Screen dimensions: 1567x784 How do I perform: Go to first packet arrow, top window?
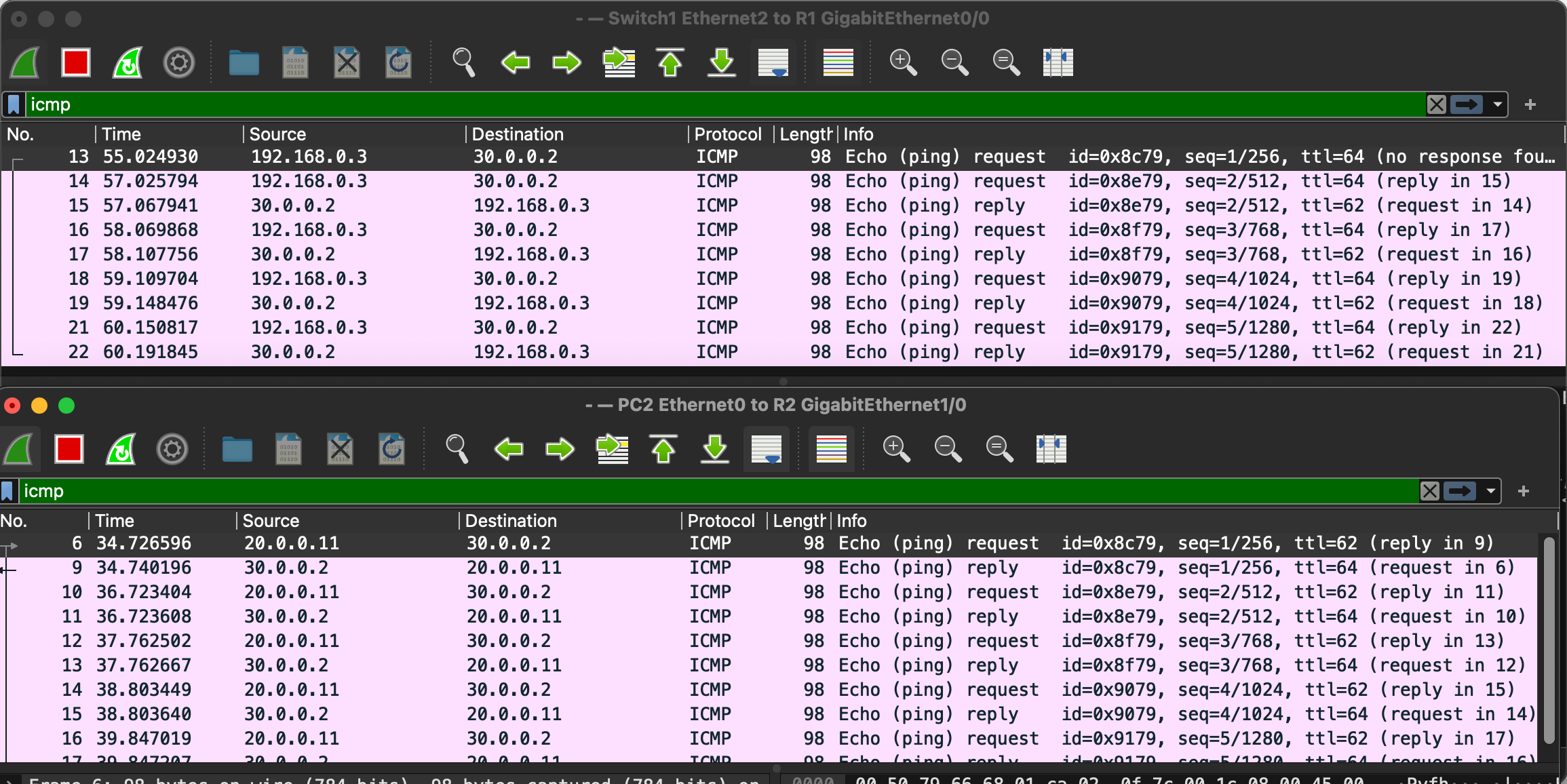(x=670, y=62)
